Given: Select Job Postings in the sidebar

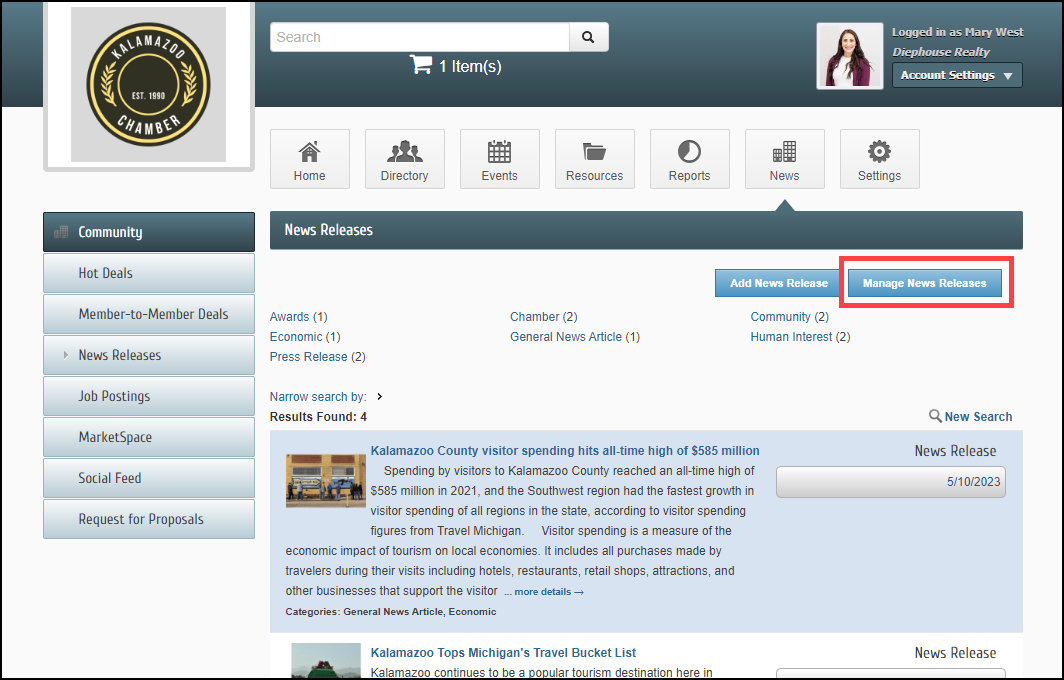Looking at the screenshot, I should coord(148,396).
